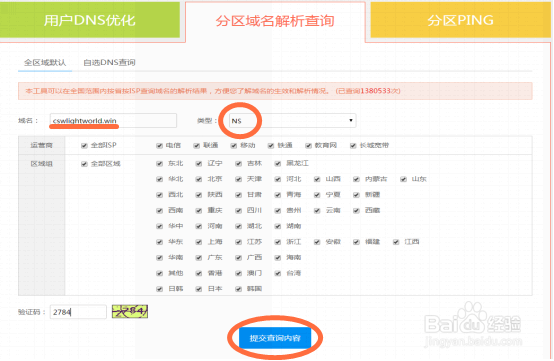The height and width of the screenshot is (361, 554).
Task: Switch to the 用户DNS优化 tab
Action: pyautogui.click(x=90, y=20)
